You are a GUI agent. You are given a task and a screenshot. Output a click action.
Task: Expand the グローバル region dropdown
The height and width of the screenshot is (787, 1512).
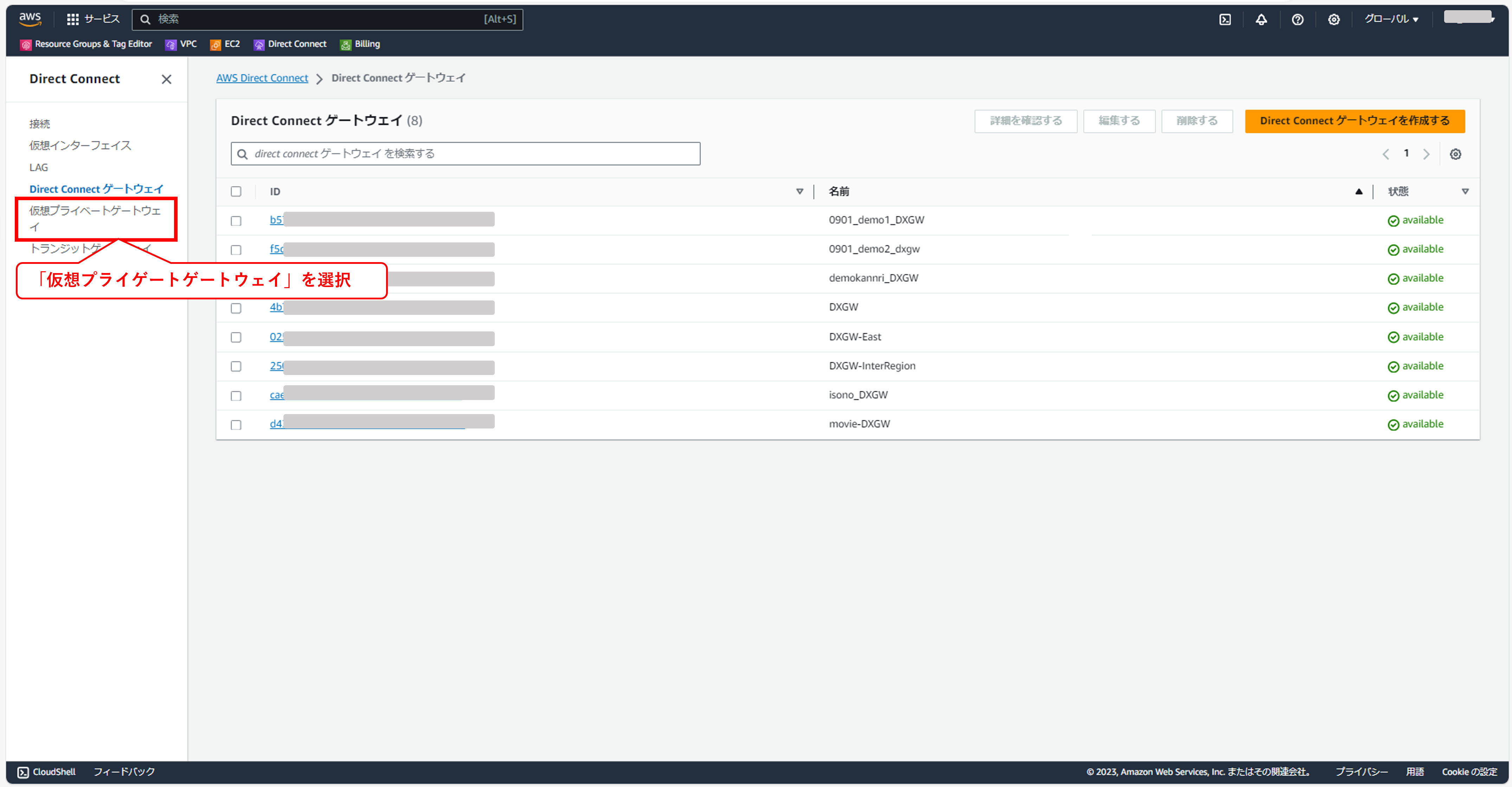1390,19
